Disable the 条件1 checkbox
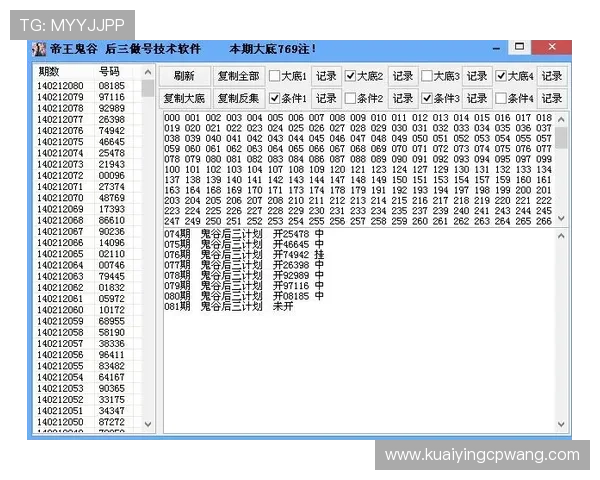This screenshot has width=600, height=480. click(275, 98)
